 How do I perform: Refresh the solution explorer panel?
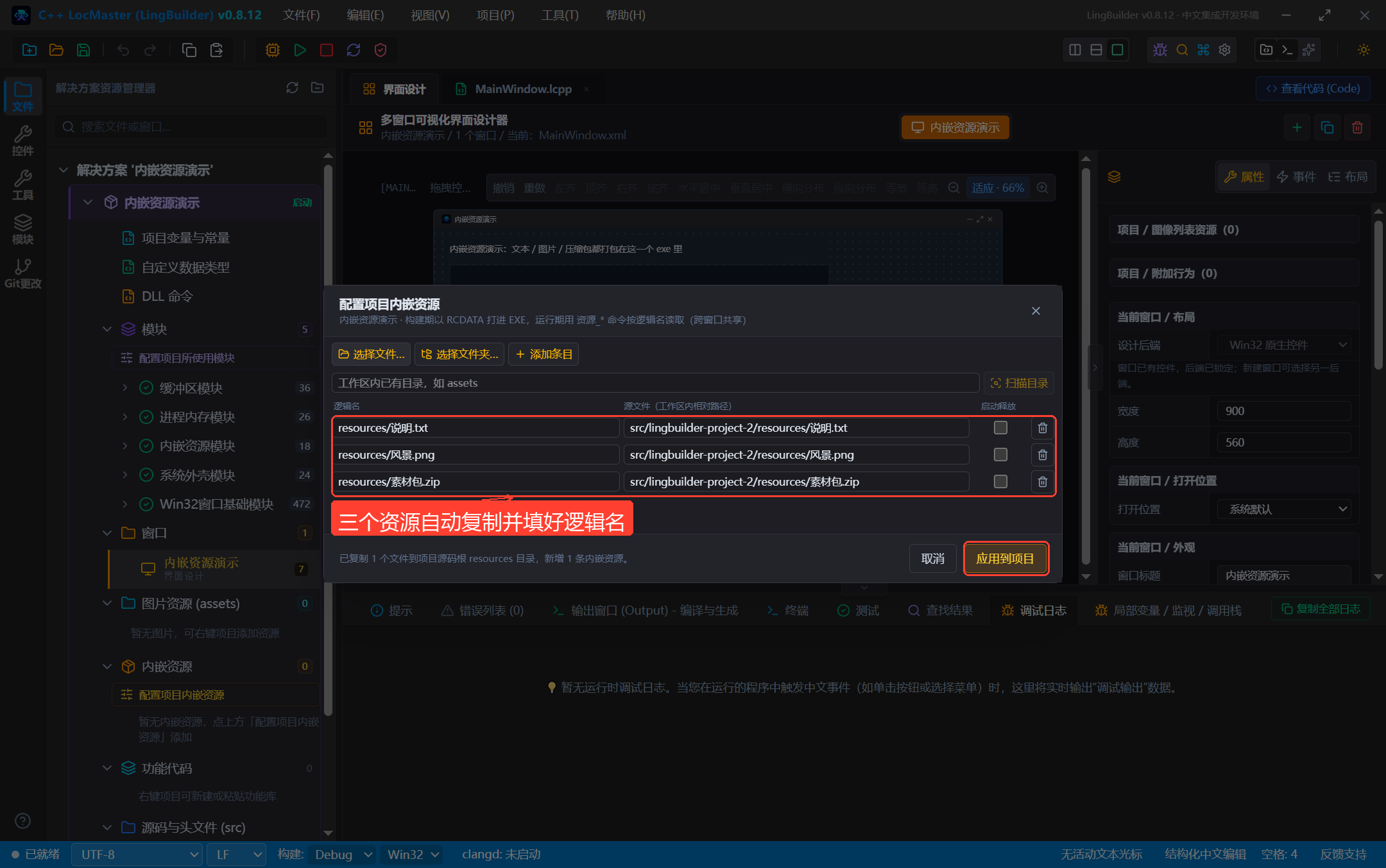(292, 88)
